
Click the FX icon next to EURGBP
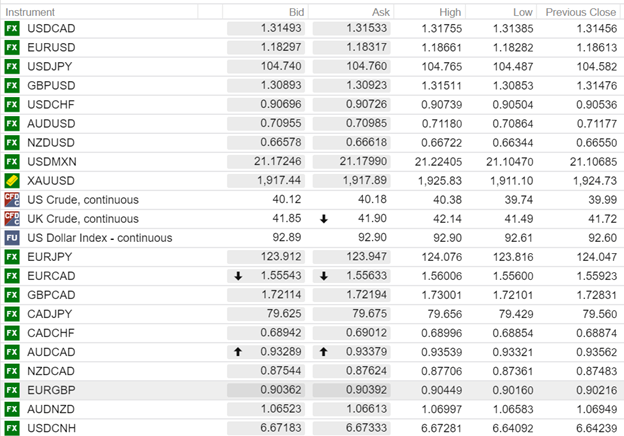coord(12,390)
